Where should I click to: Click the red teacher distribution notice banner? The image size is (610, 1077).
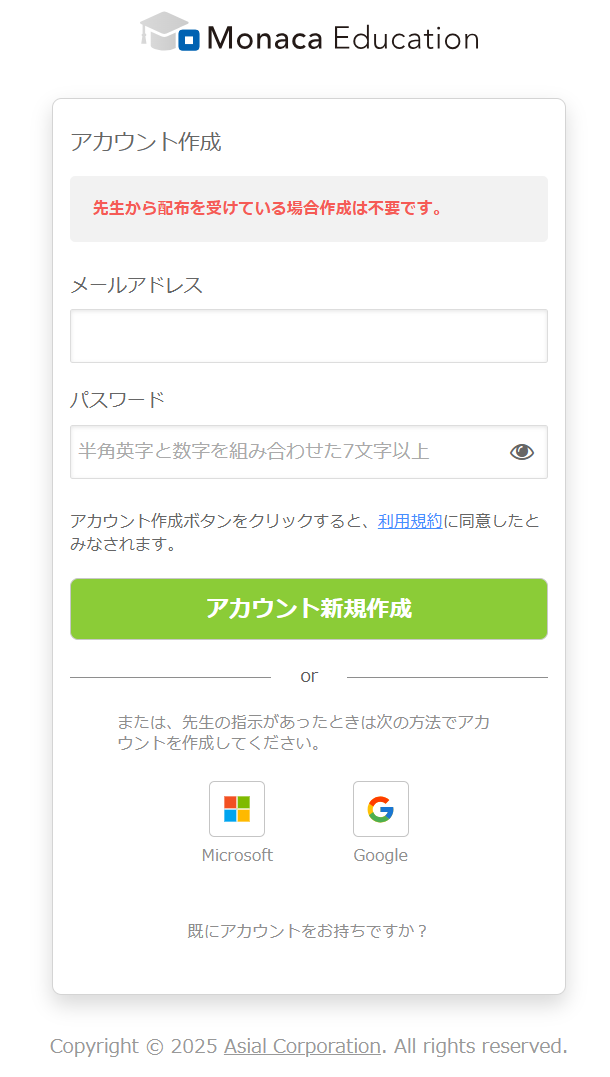(308, 208)
